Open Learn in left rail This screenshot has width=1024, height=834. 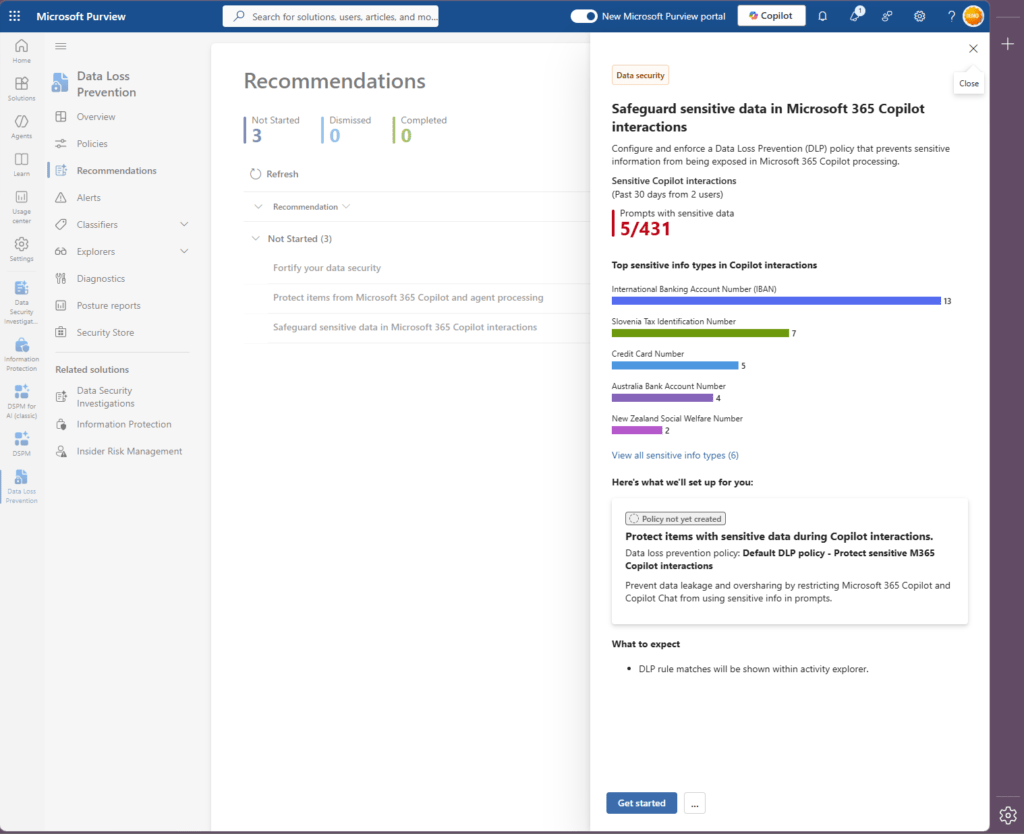(x=22, y=165)
